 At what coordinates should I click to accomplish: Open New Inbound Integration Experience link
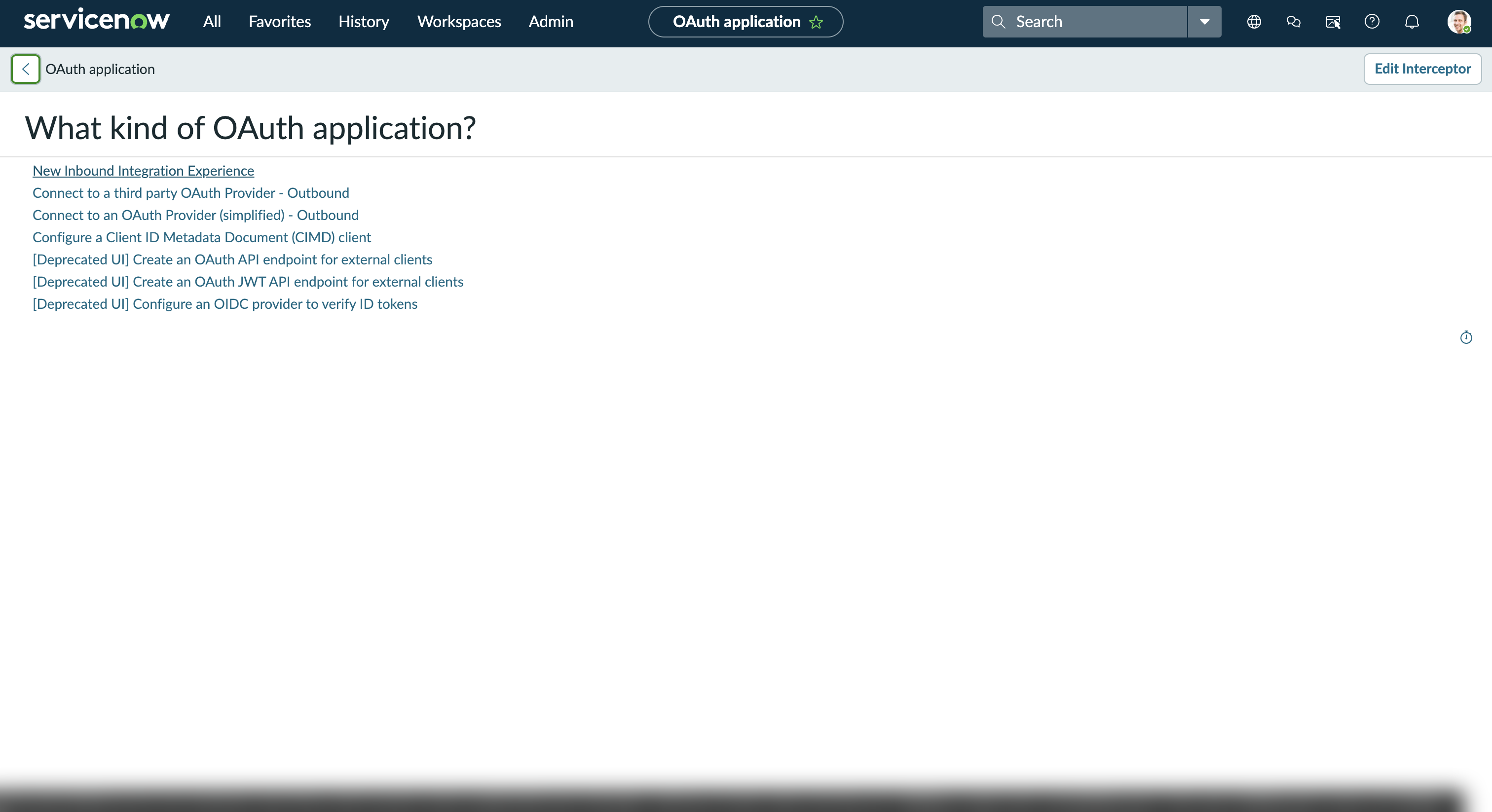pyautogui.click(x=143, y=171)
